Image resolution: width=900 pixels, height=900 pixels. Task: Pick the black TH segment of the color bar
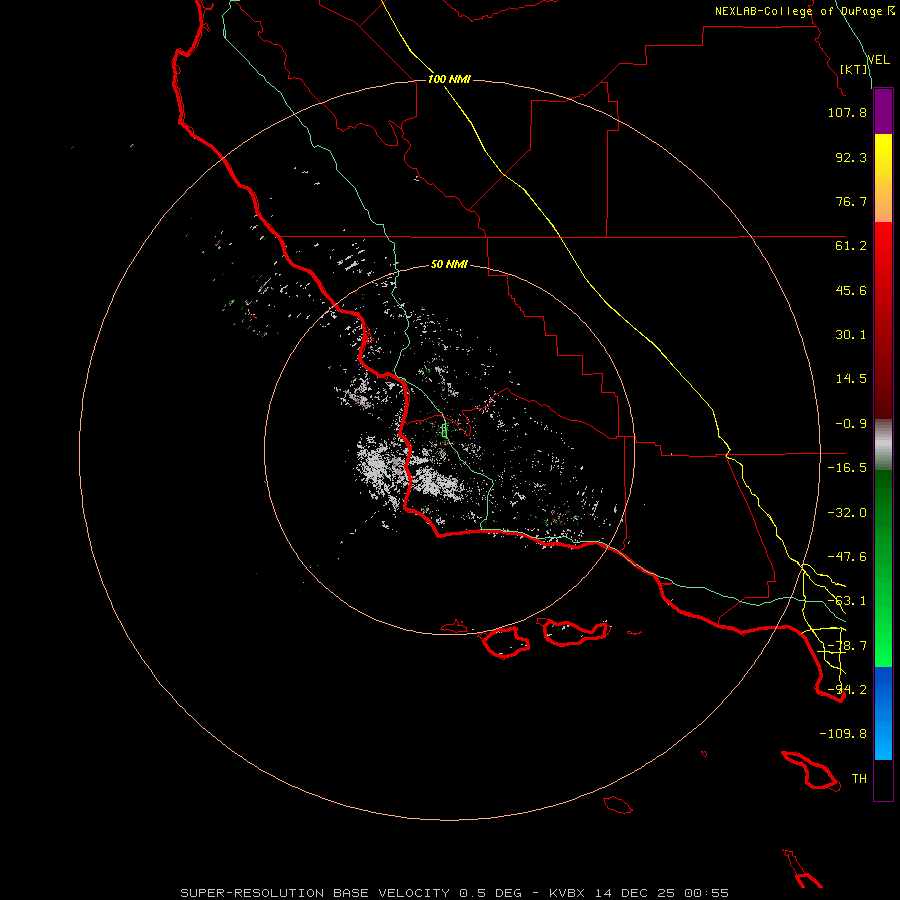(883, 780)
